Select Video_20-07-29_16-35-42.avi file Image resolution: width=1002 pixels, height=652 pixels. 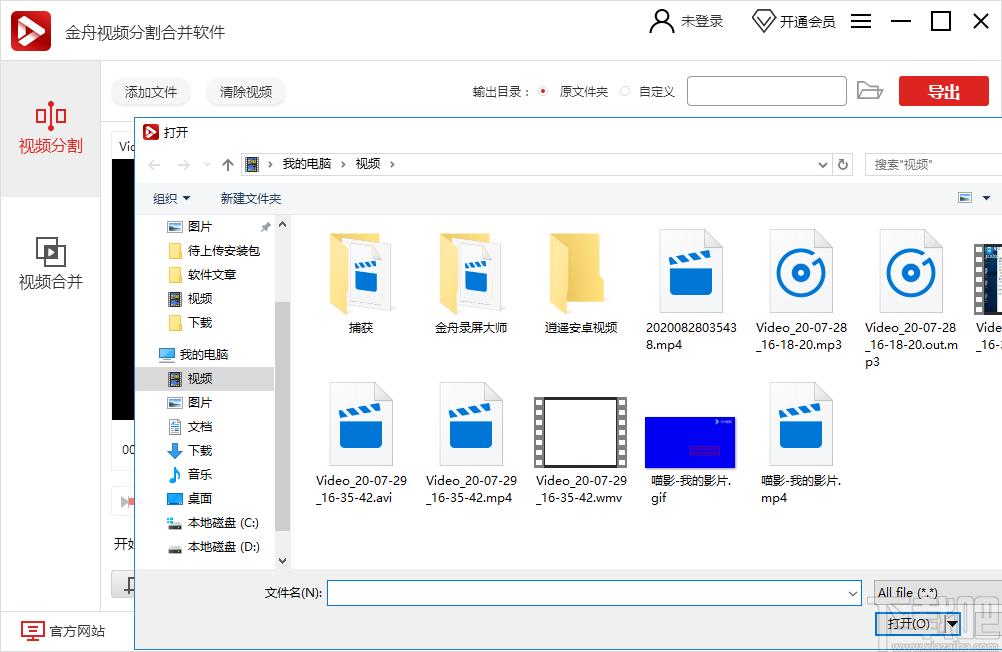(361, 444)
